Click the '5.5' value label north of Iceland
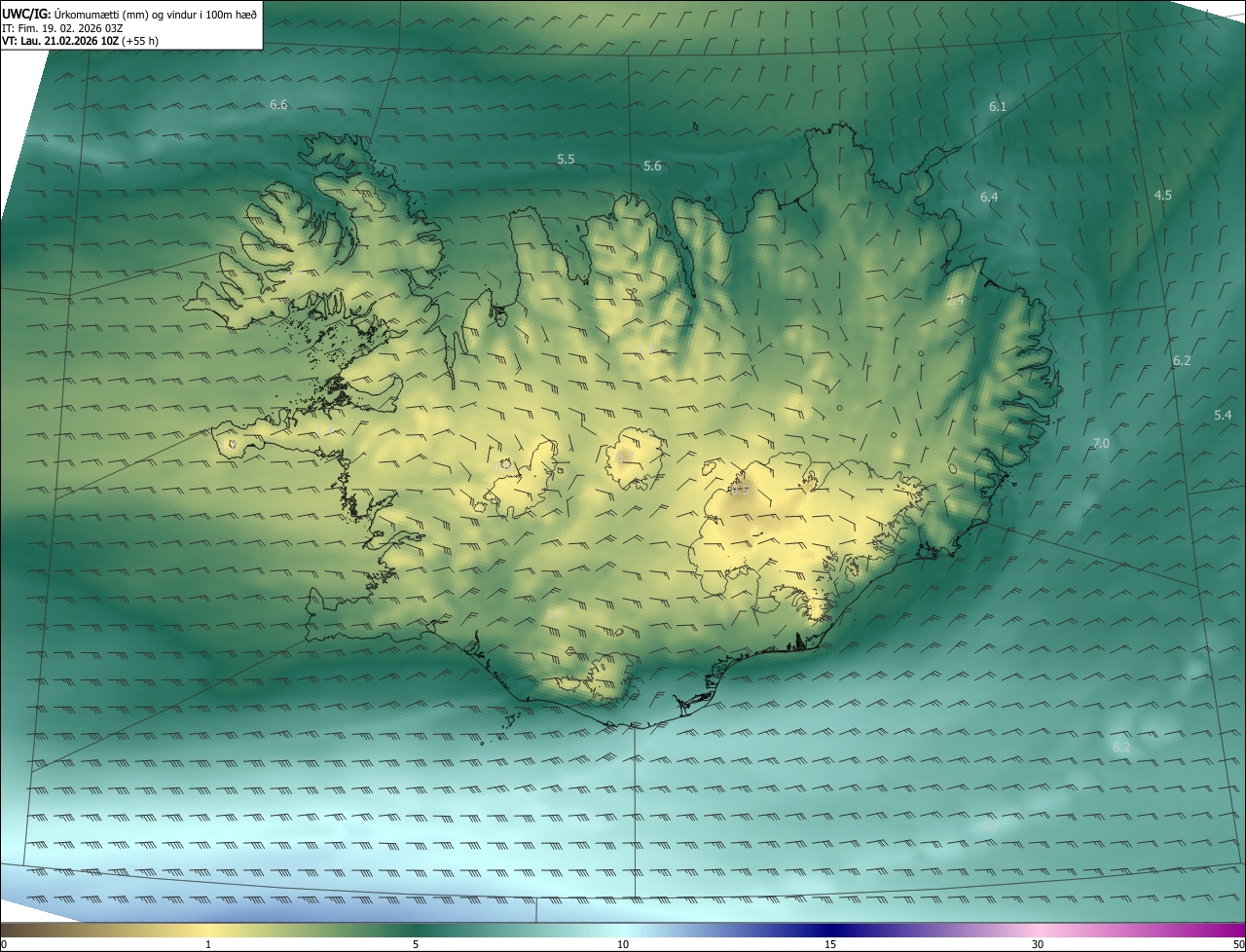The height and width of the screenshot is (952, 1246). pos(566,159)
